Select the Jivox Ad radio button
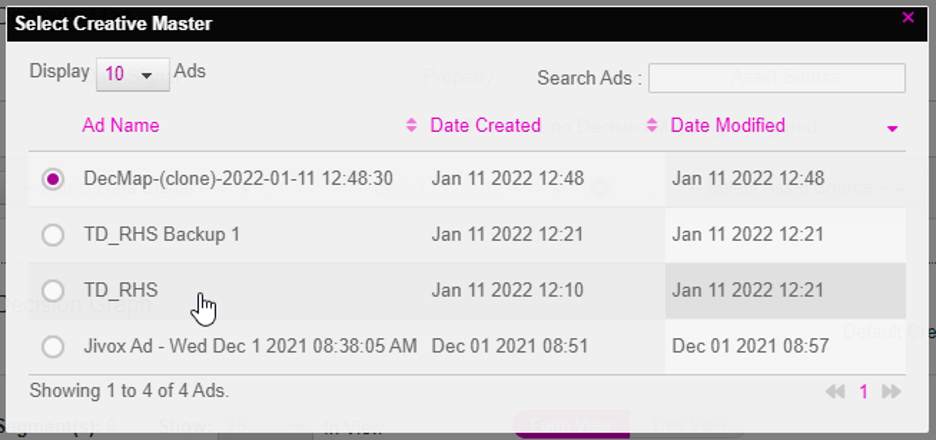Image resolution: width=936 pixels, height=440 pixels. tap(53, 346)
